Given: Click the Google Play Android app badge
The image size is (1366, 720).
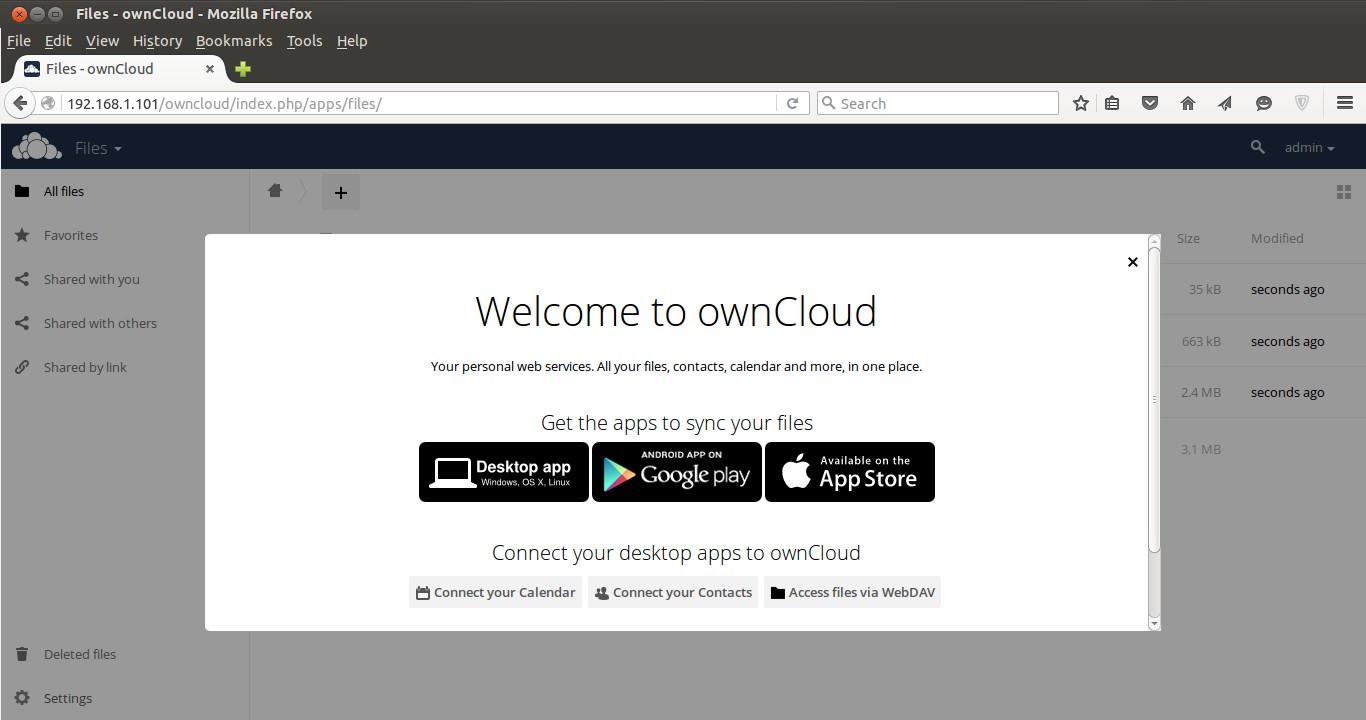Looking at the screenshot, I should click(677, 472).
